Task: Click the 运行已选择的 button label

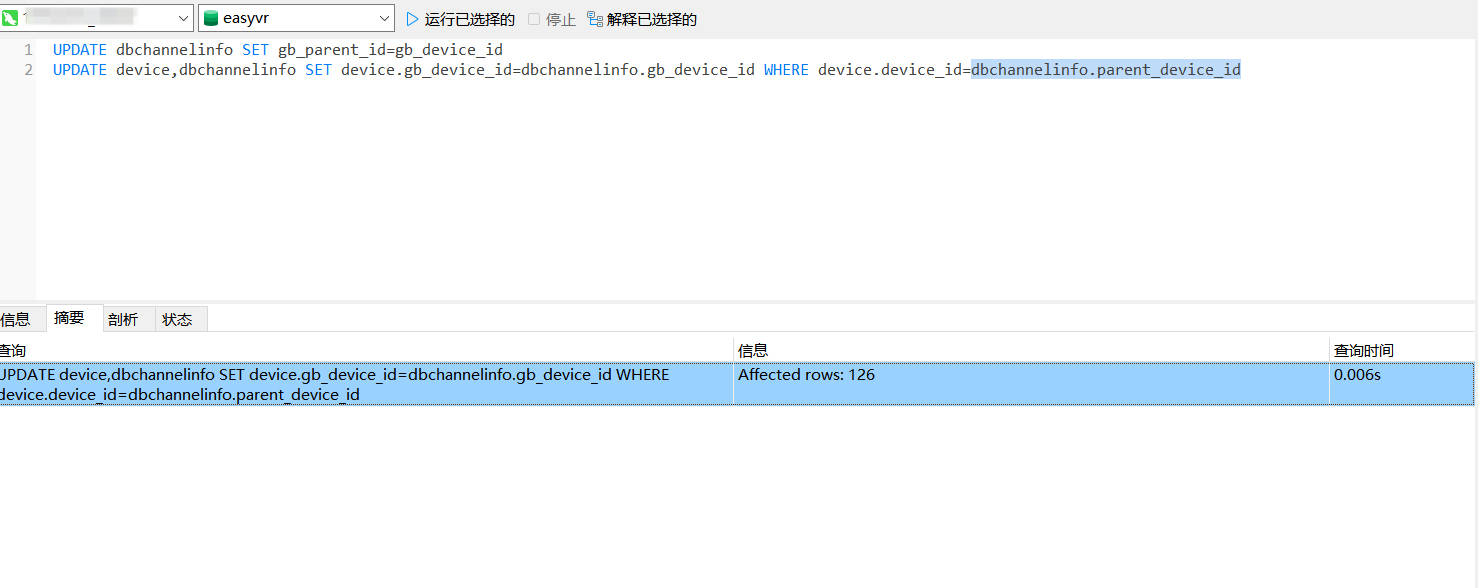Action: pos(470,19)
